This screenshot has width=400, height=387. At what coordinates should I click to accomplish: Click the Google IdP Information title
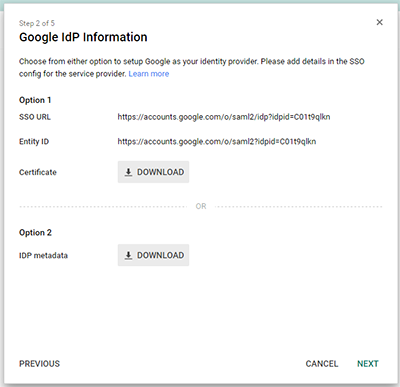[x=83, y=37]
